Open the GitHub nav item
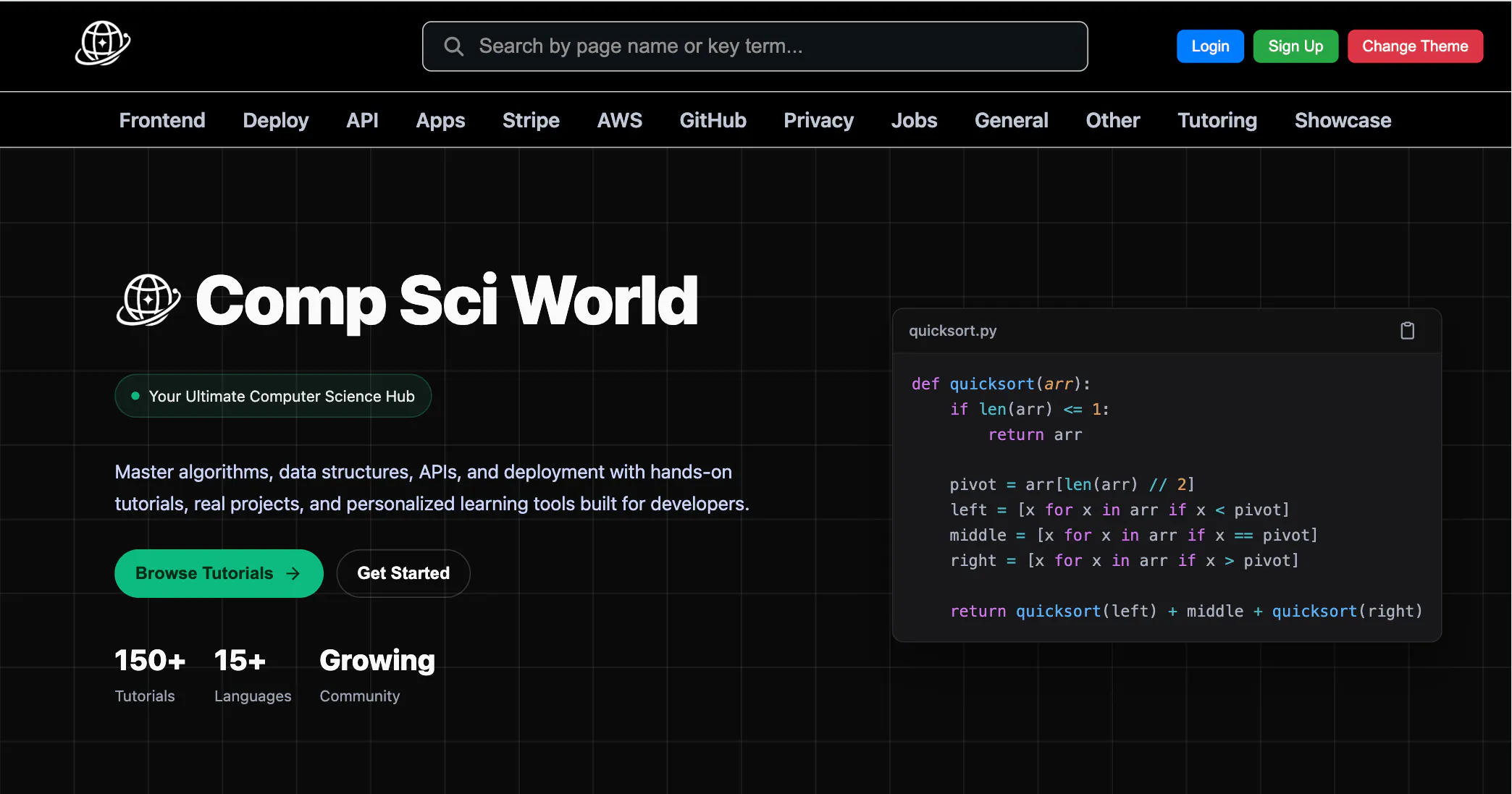The width and height of the screenshot is (1512, 794). [x=713, y=120]
